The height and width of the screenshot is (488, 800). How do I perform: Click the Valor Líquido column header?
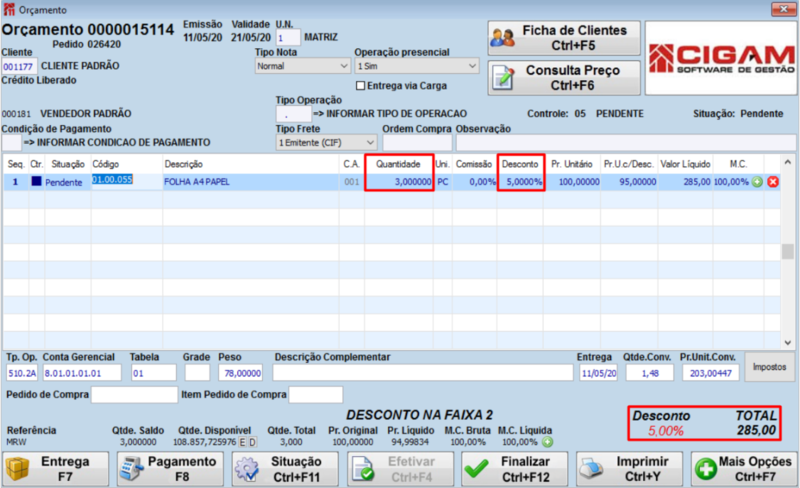pos(685,164)
